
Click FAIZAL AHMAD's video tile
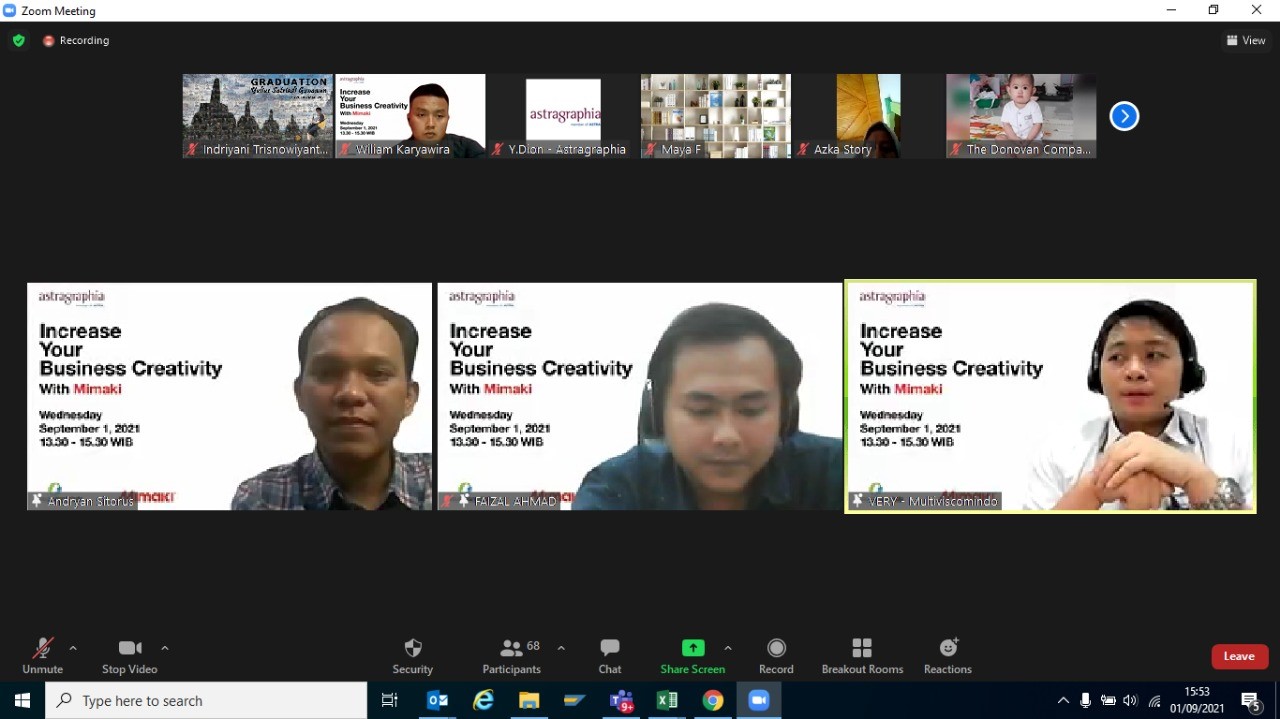click(x=640, y=396)
